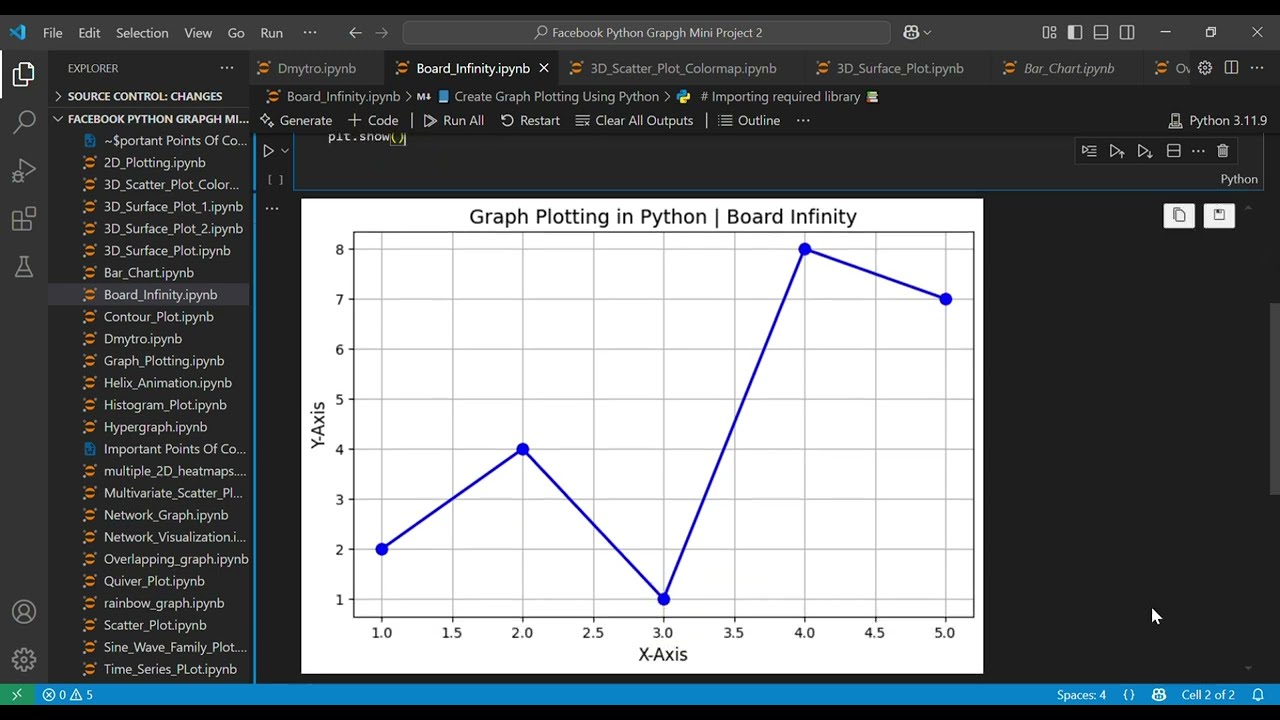Open the Go menu
1280x720 pixels.
coord(236,32)
